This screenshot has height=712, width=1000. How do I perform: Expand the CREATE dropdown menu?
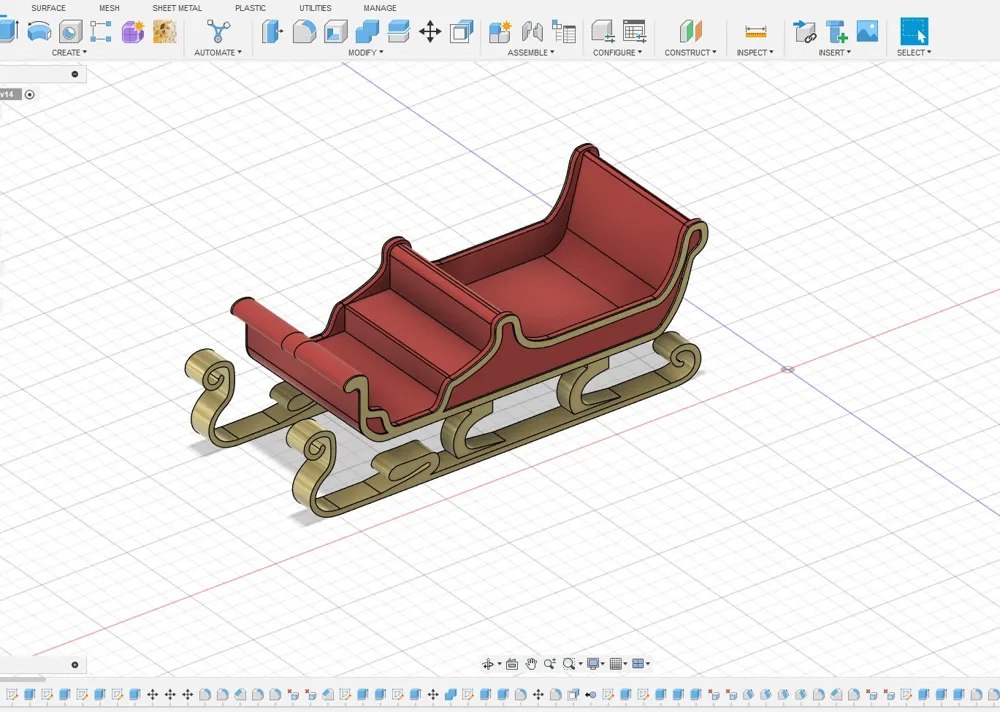click(69, 52)
